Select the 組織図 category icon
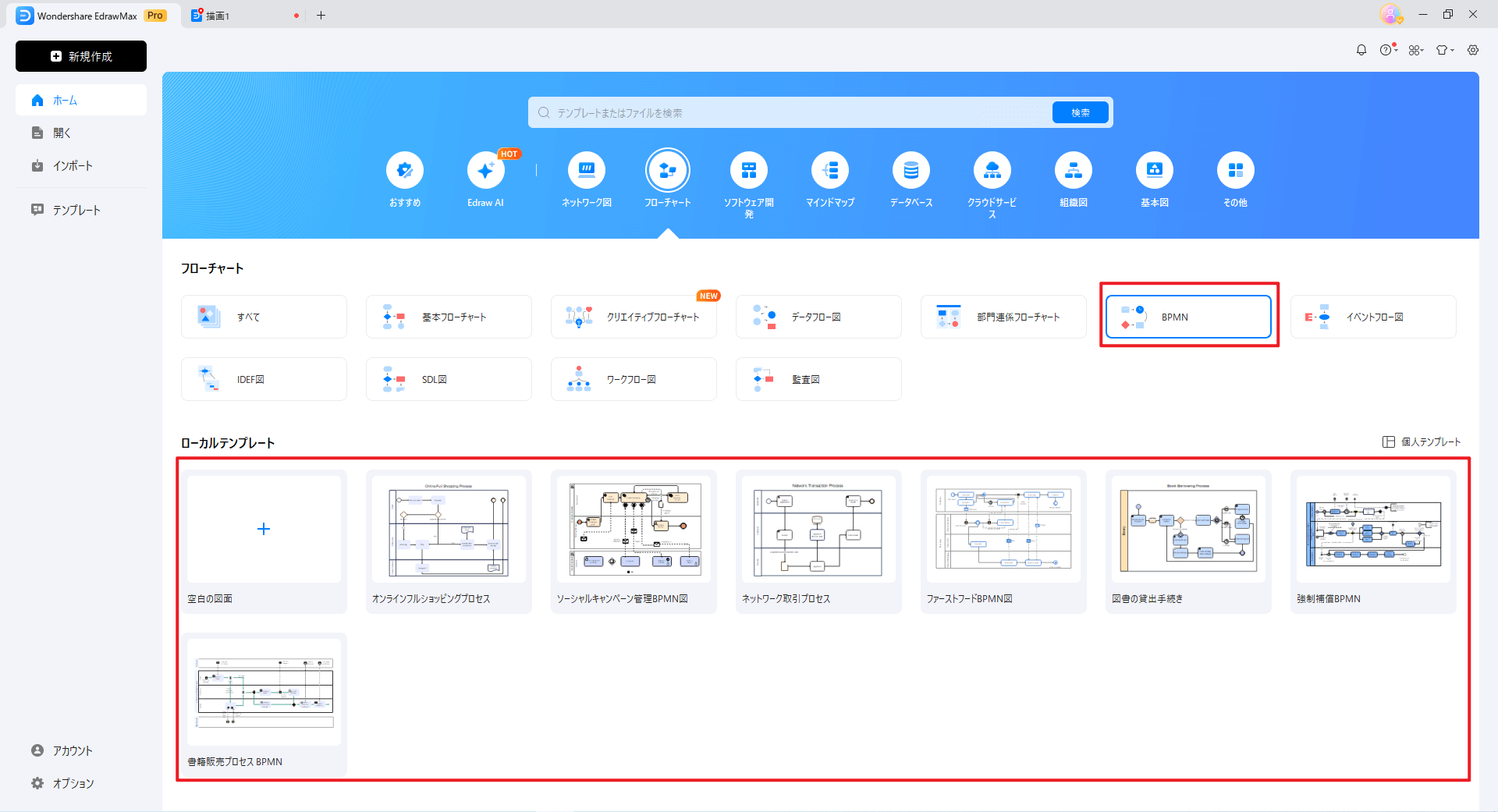This screenshot has height=812, width=1498. [x=1074, y=170]
